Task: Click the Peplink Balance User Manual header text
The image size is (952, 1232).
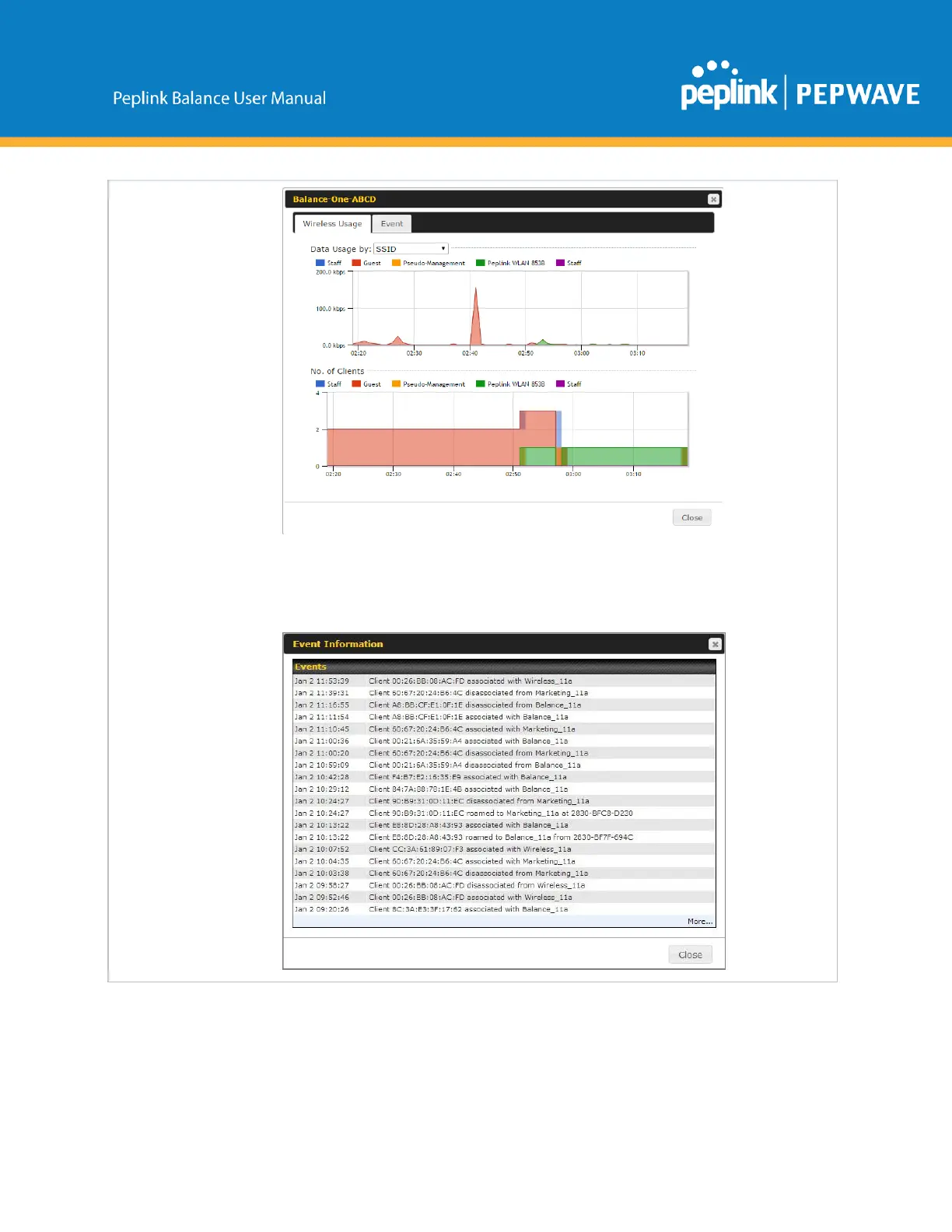Action: (x=219, y=98)
